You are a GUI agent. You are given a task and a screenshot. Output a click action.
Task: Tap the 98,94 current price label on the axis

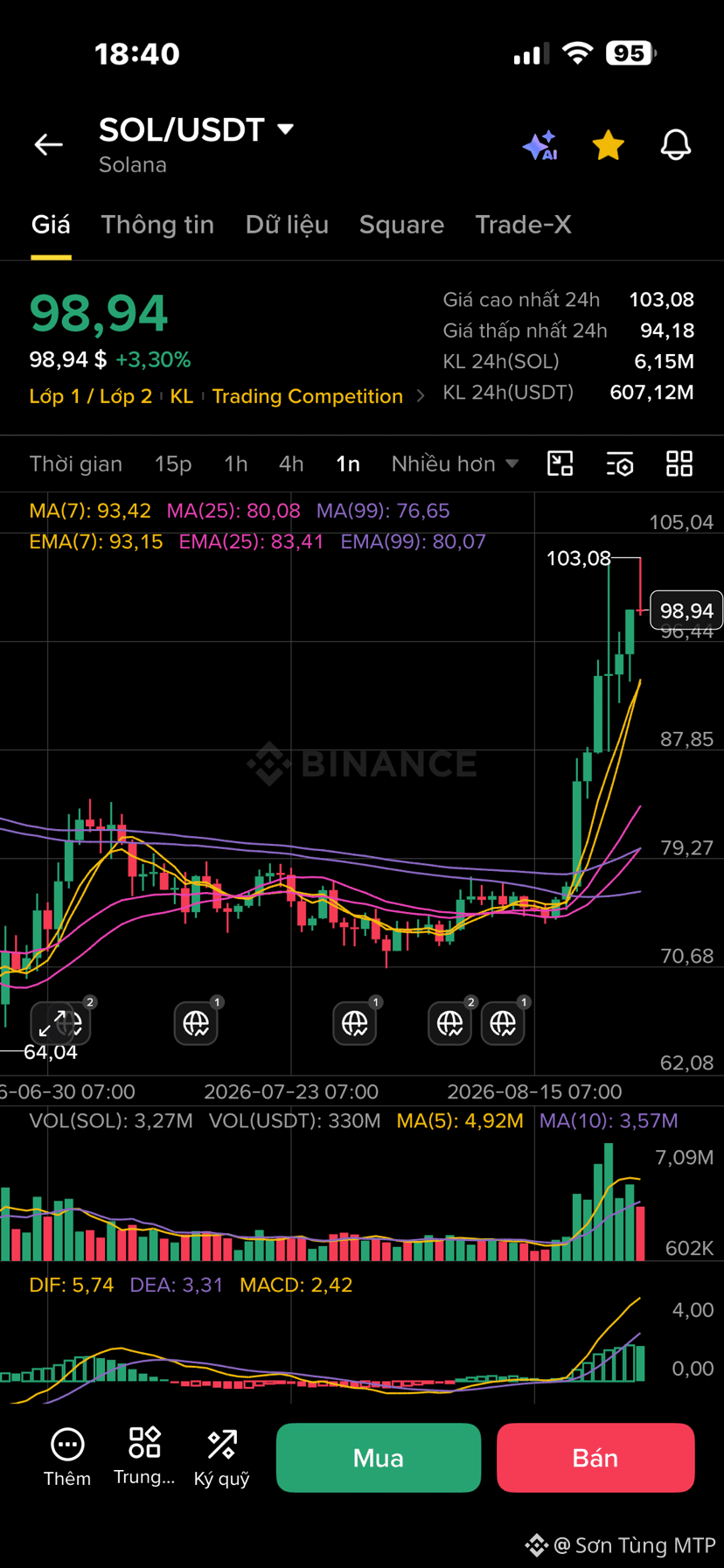click(686, 610)
